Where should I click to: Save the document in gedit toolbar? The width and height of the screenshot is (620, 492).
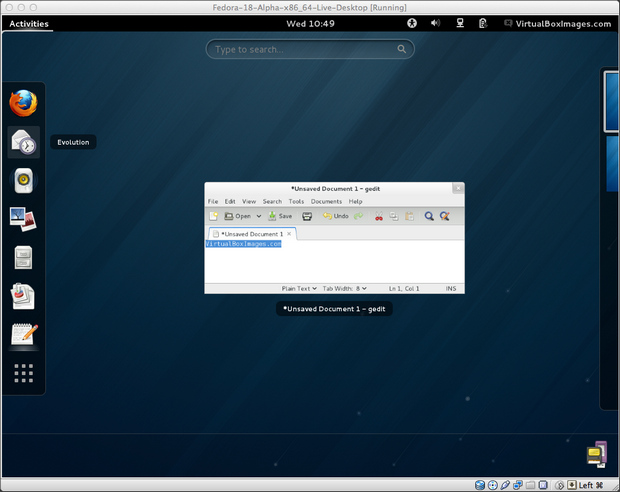(280, 216)
